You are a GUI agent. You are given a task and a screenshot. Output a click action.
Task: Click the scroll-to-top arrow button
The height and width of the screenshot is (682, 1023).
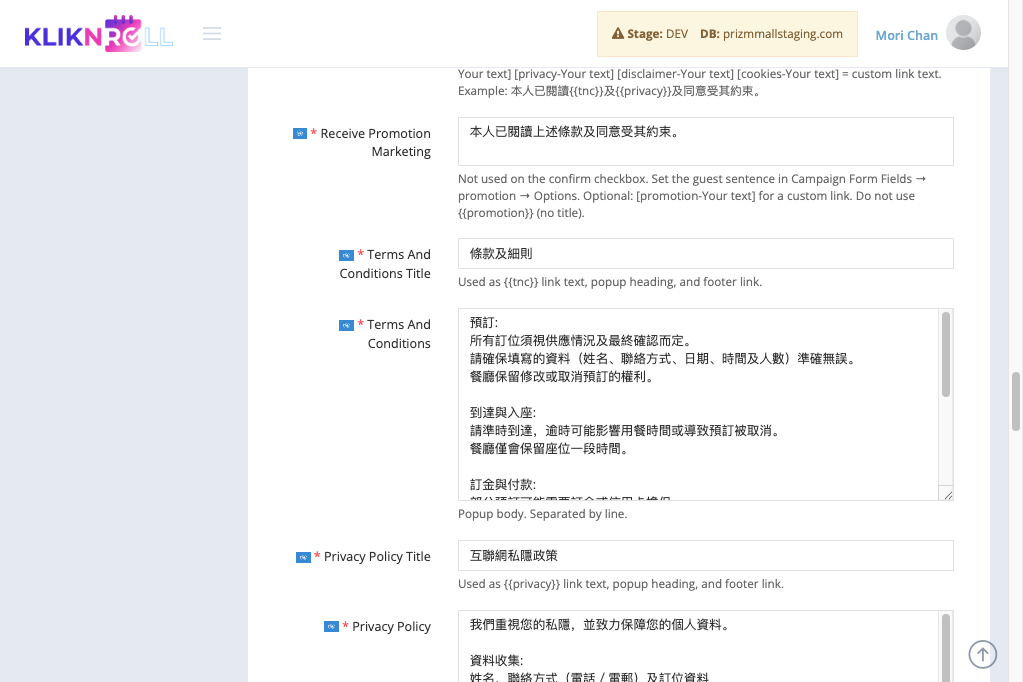(983, 654)
